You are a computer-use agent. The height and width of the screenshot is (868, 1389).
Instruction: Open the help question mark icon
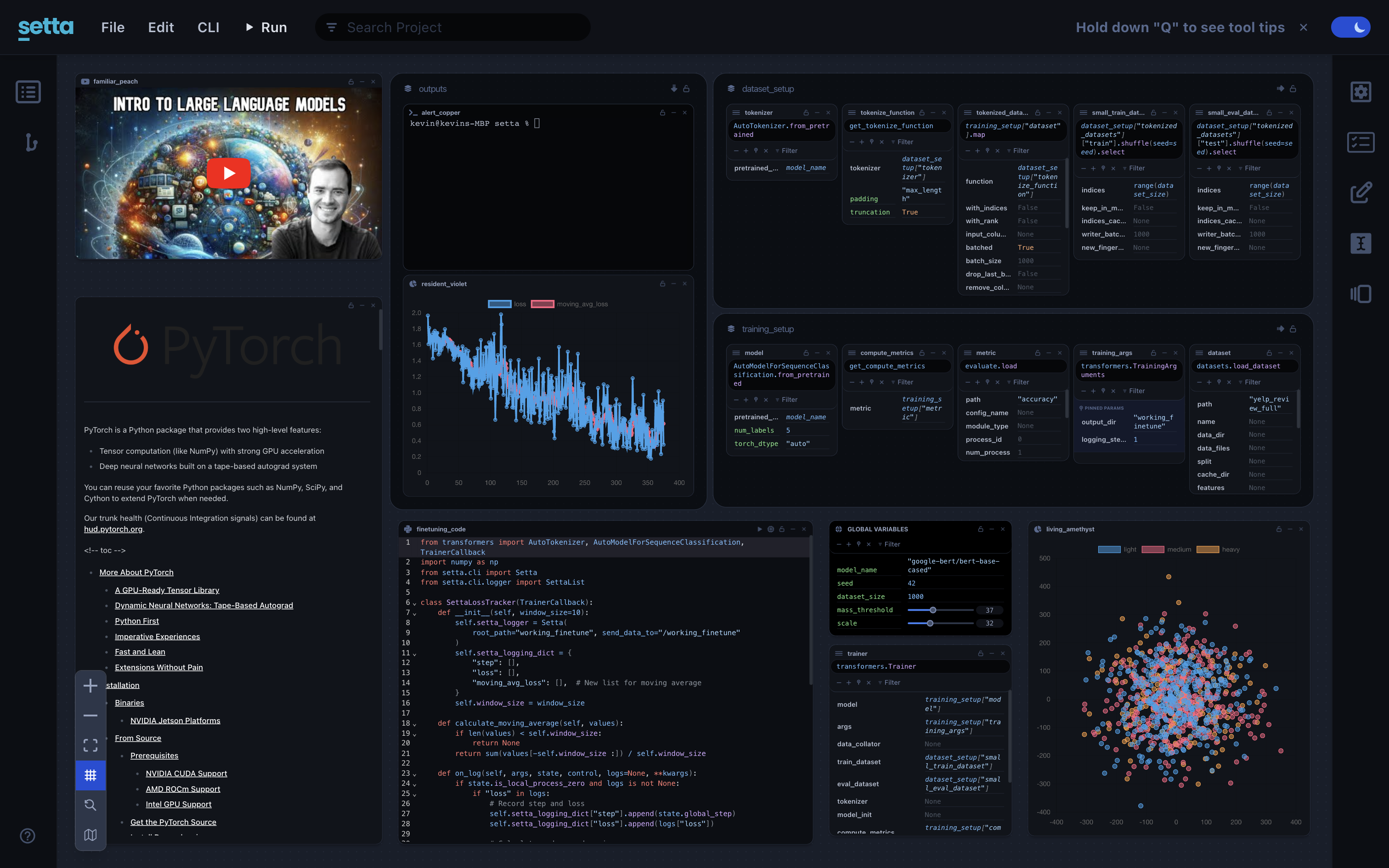pos(28,836)
